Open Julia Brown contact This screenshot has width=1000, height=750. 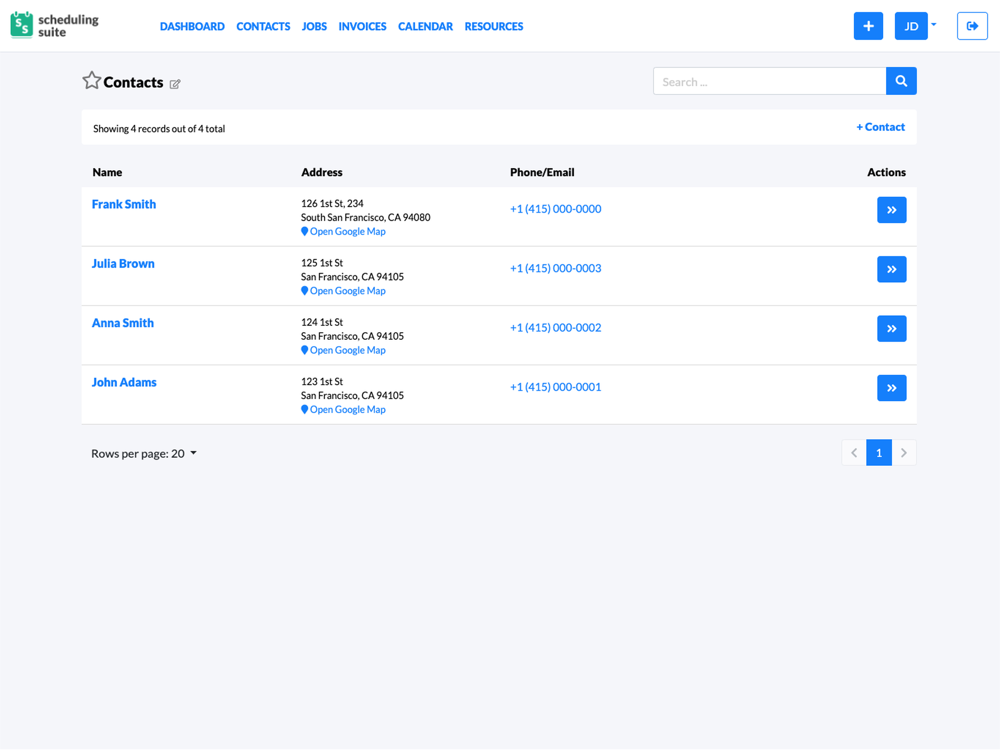coord(123,263)
